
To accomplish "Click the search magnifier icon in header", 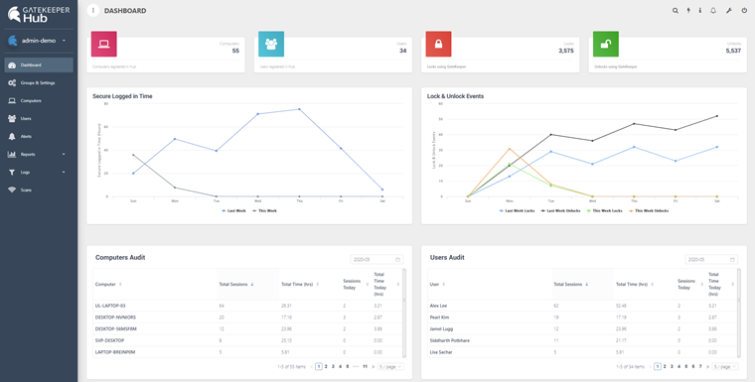I will (675, 11).
